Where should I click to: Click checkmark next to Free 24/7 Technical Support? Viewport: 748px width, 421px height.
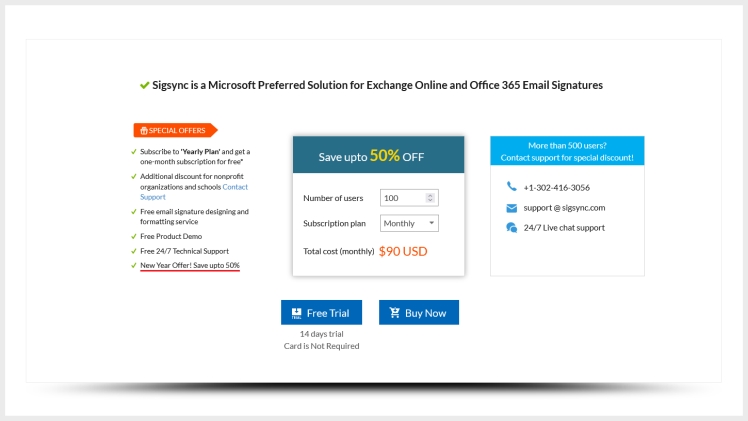[134, 251]
